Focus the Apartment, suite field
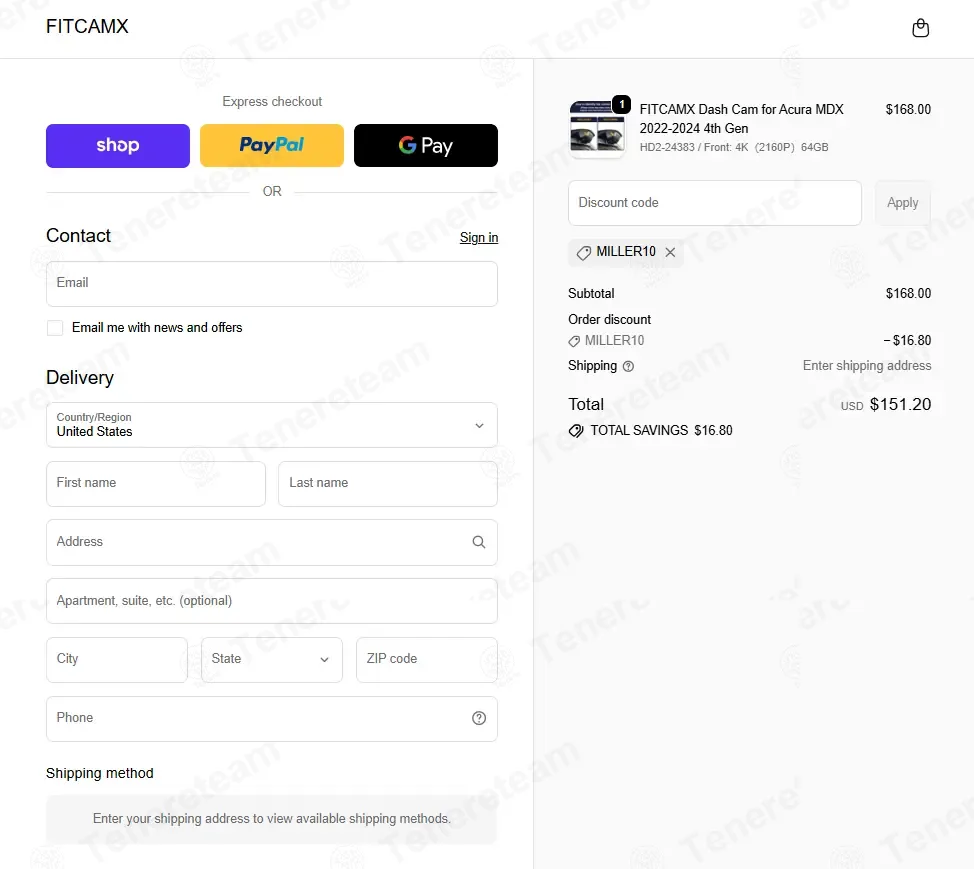Viewport: 974px width, 869px height. coord(271,601)
